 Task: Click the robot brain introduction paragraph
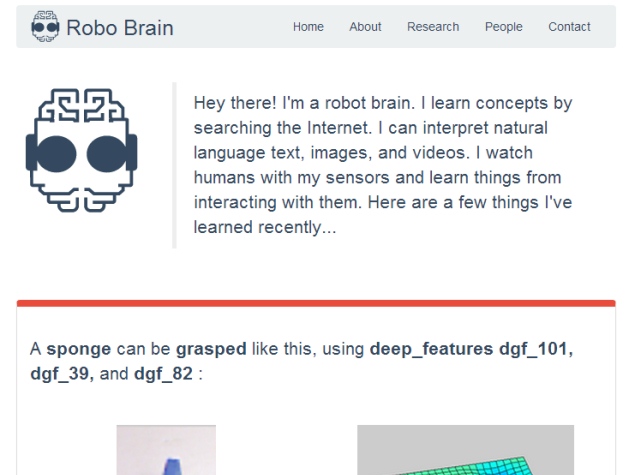point(383,165)
